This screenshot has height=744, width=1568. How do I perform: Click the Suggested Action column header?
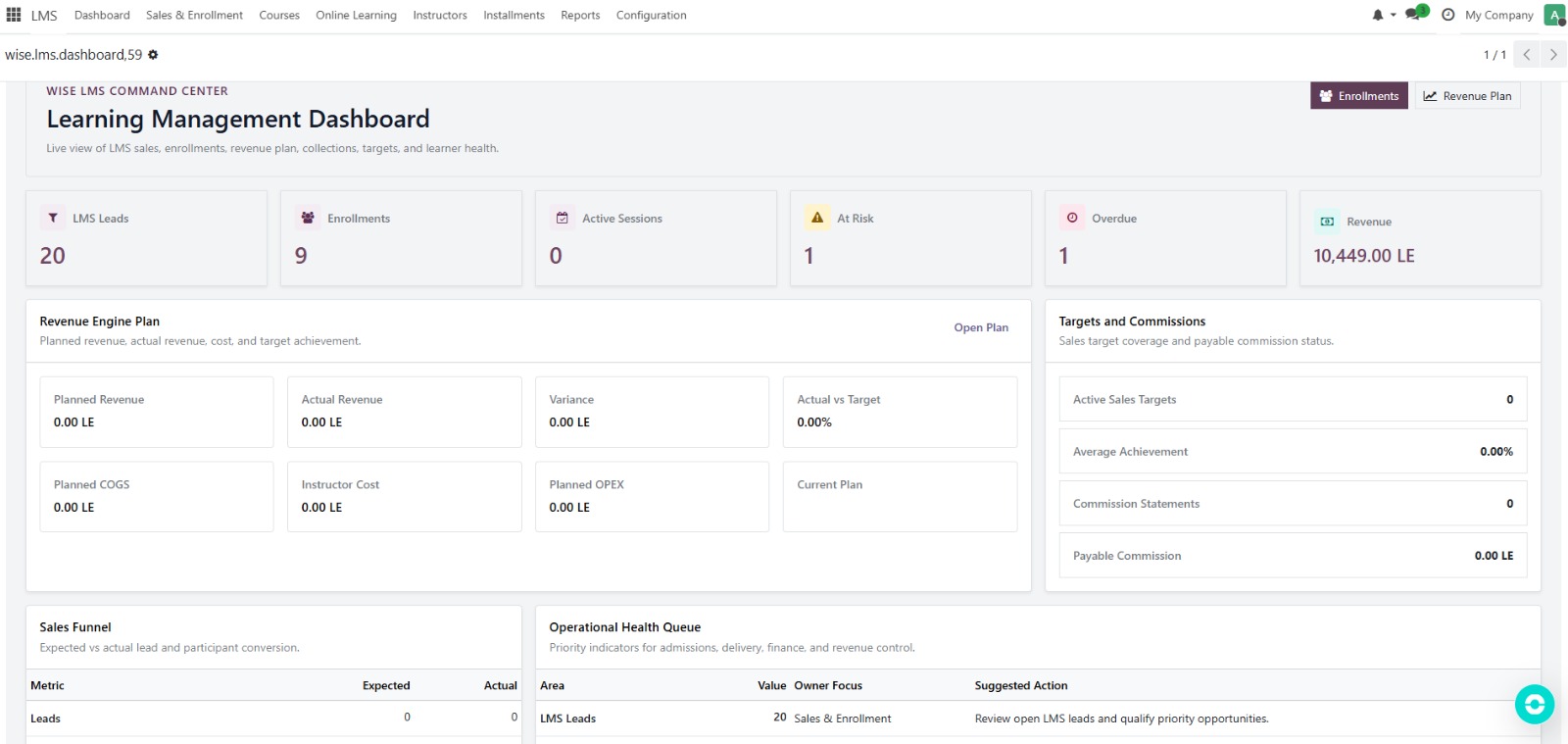pyautogui.click(x=1021, y=685)
